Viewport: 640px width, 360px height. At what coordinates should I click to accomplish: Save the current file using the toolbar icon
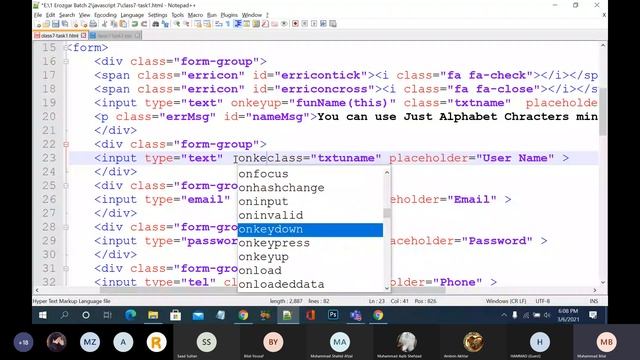pos(56,24)
